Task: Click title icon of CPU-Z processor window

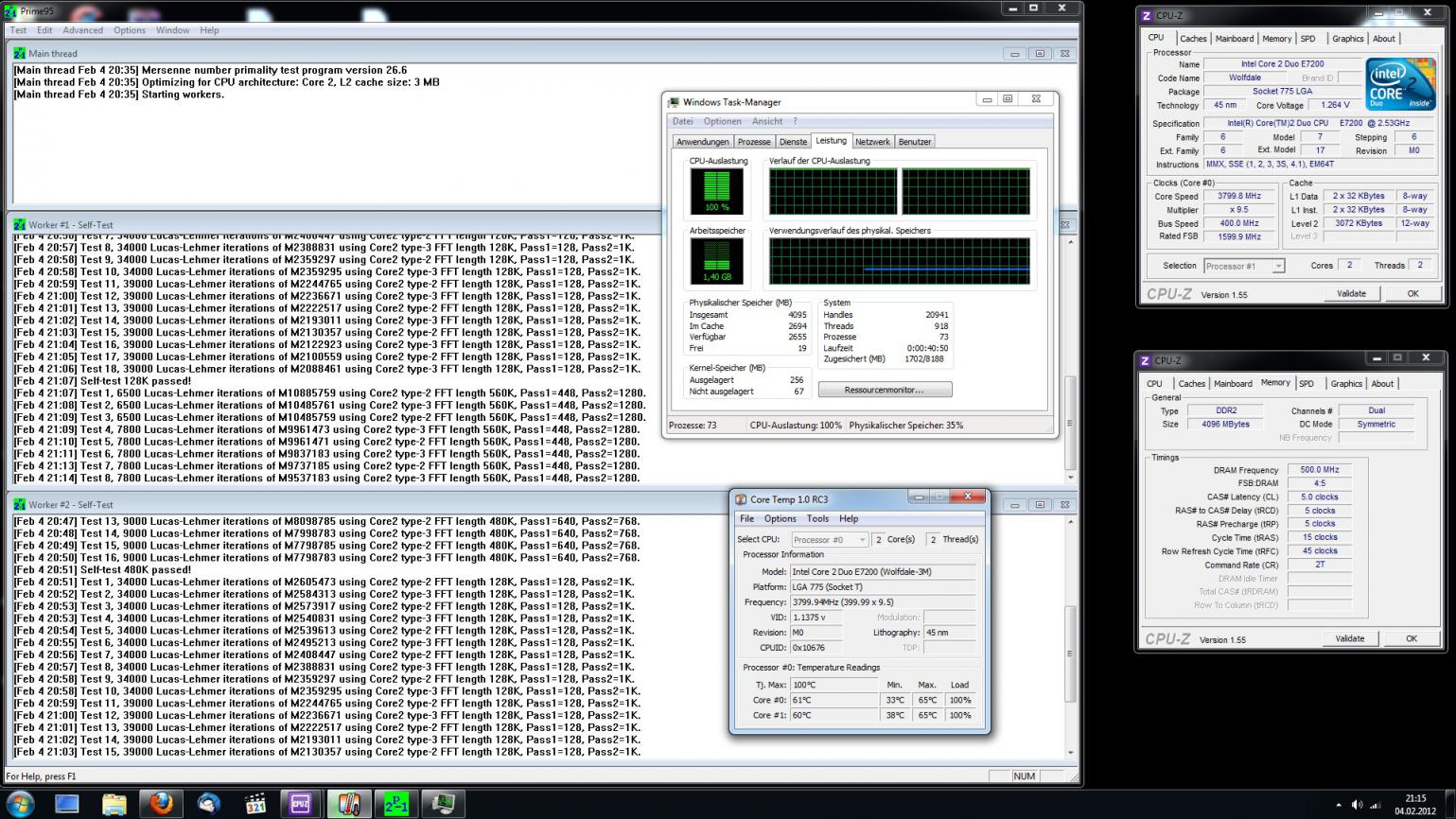Action: click(x=1147, y=15)
